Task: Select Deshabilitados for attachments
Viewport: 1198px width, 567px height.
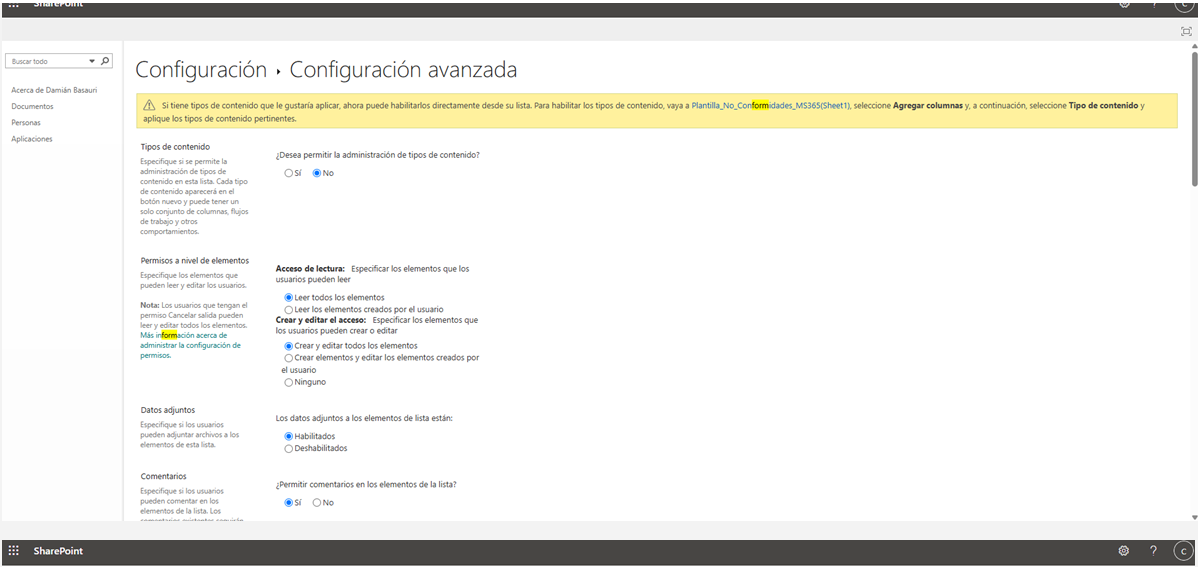Action: click(x=289, y=449)
